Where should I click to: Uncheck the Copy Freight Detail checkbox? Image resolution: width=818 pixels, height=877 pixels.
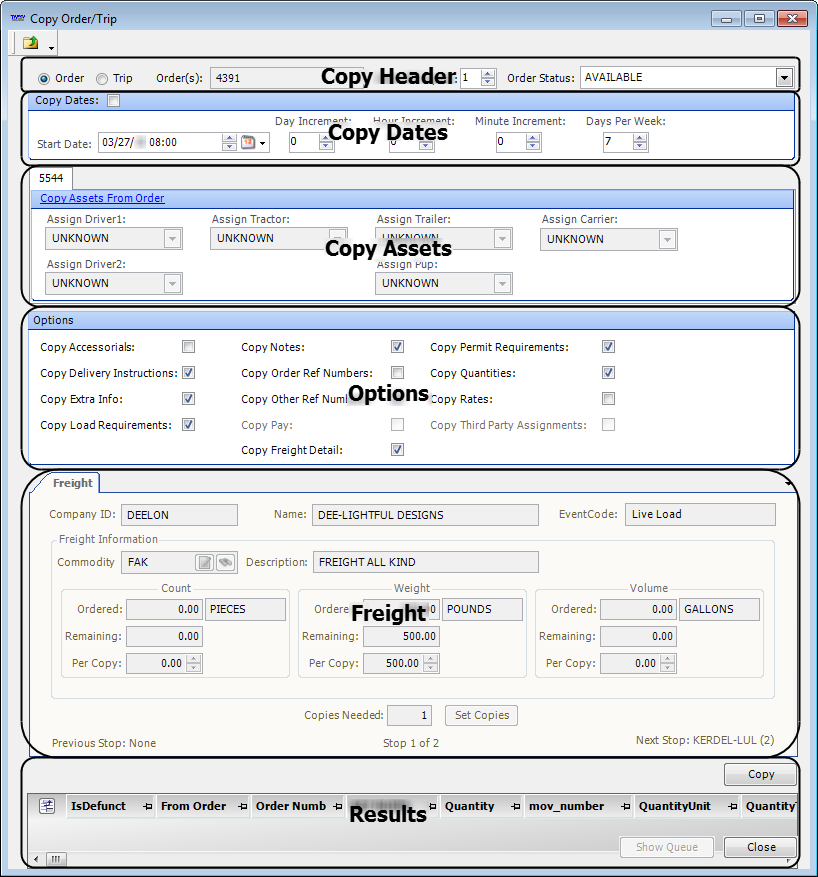pyautogui.click(x=398, y=450)
